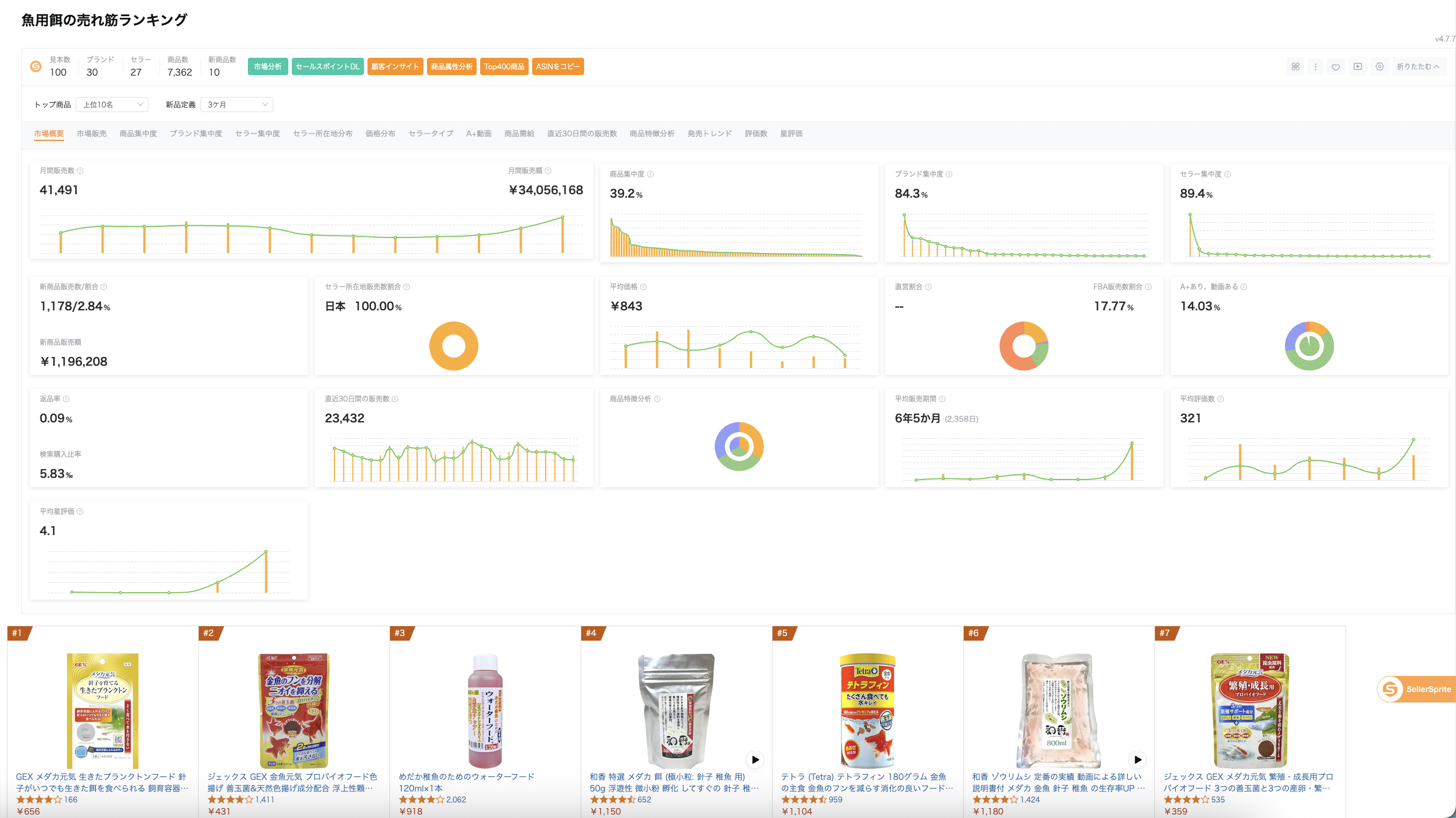Open #1 GEX メダカ元気 product title link
The image size is (1456, 818).
tap(102, 782)
